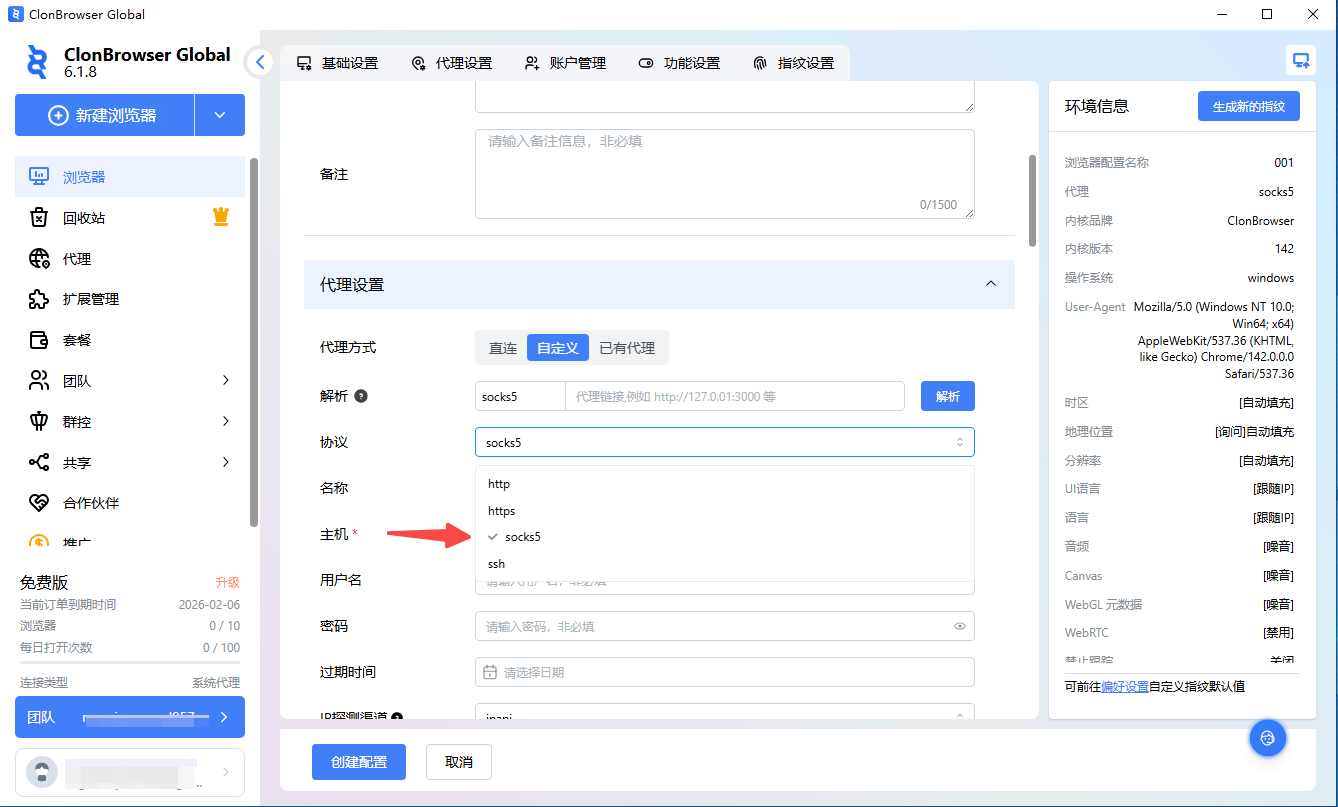Switch to 指纹设置 tab
The image size is (1338, 807).
pyautogui.click(x=793, y=63)
